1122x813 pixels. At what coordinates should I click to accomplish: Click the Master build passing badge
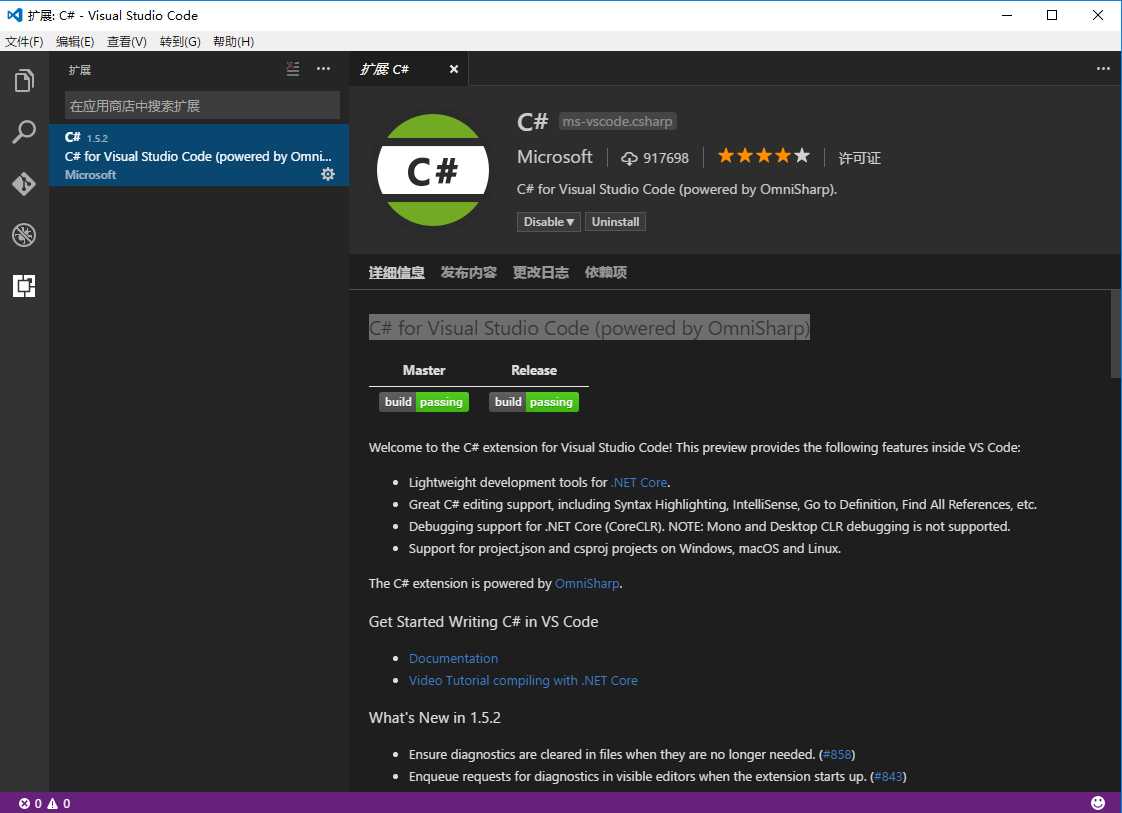424,402
